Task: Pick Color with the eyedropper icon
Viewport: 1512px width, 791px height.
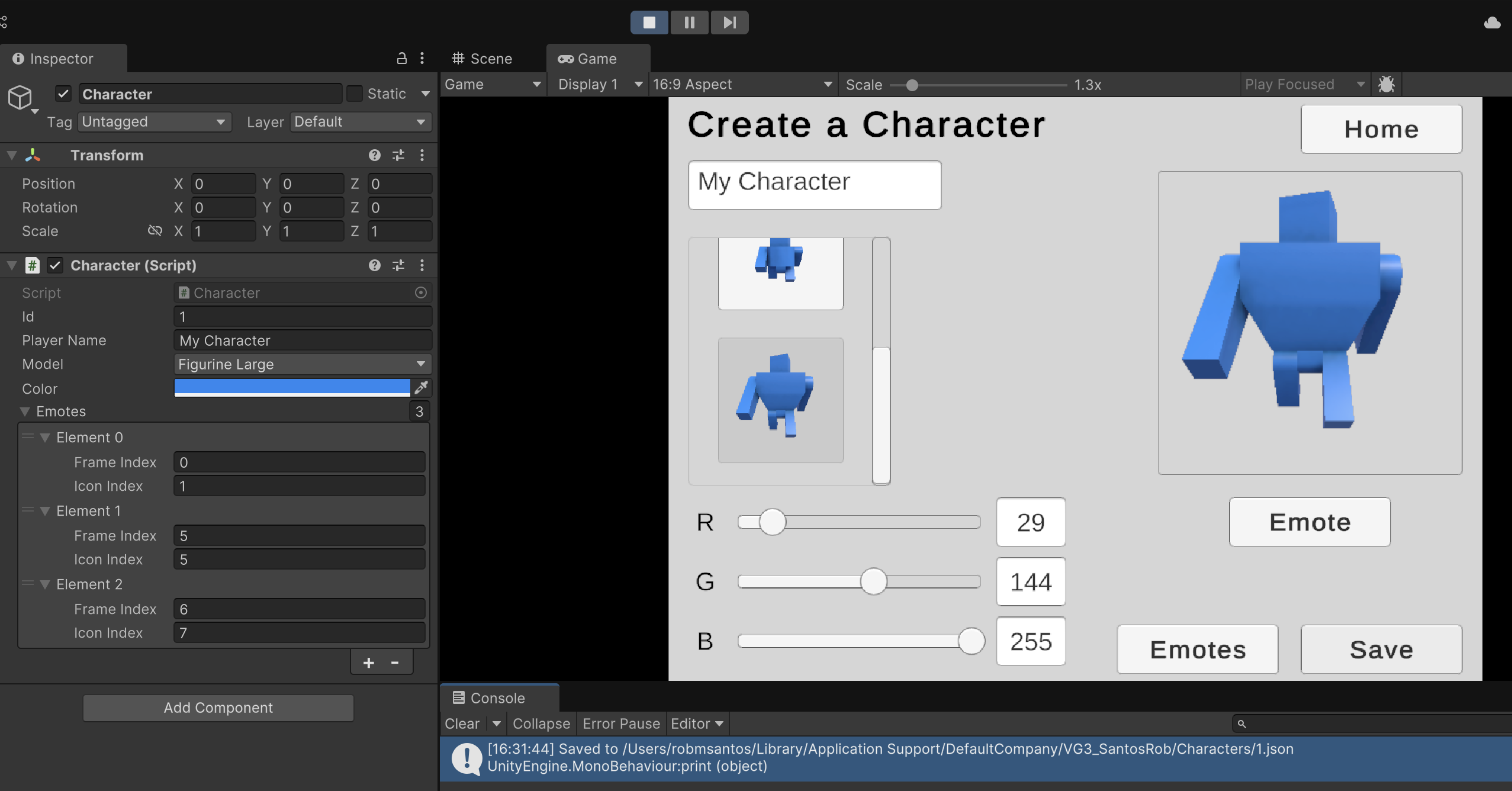Action: point(421,388)
